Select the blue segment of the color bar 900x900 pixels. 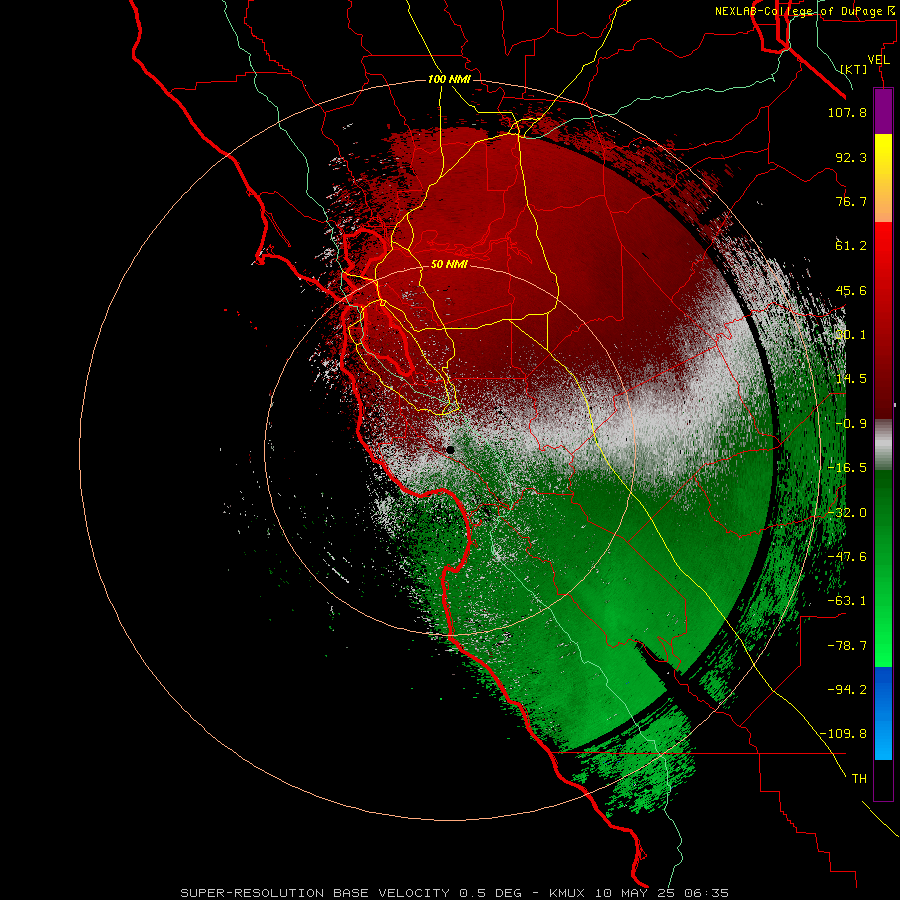(x=883, y=713)
